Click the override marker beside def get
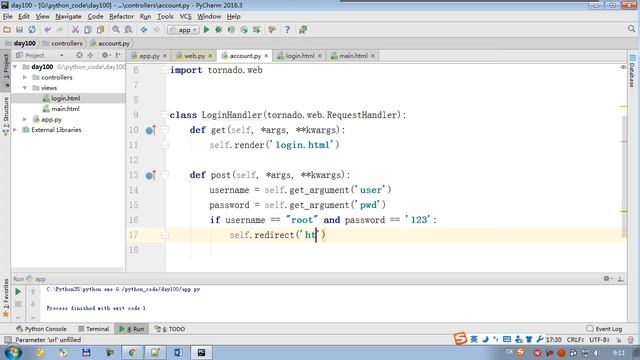The width and height of the screenshot is (640, 360). click(151, 130)
